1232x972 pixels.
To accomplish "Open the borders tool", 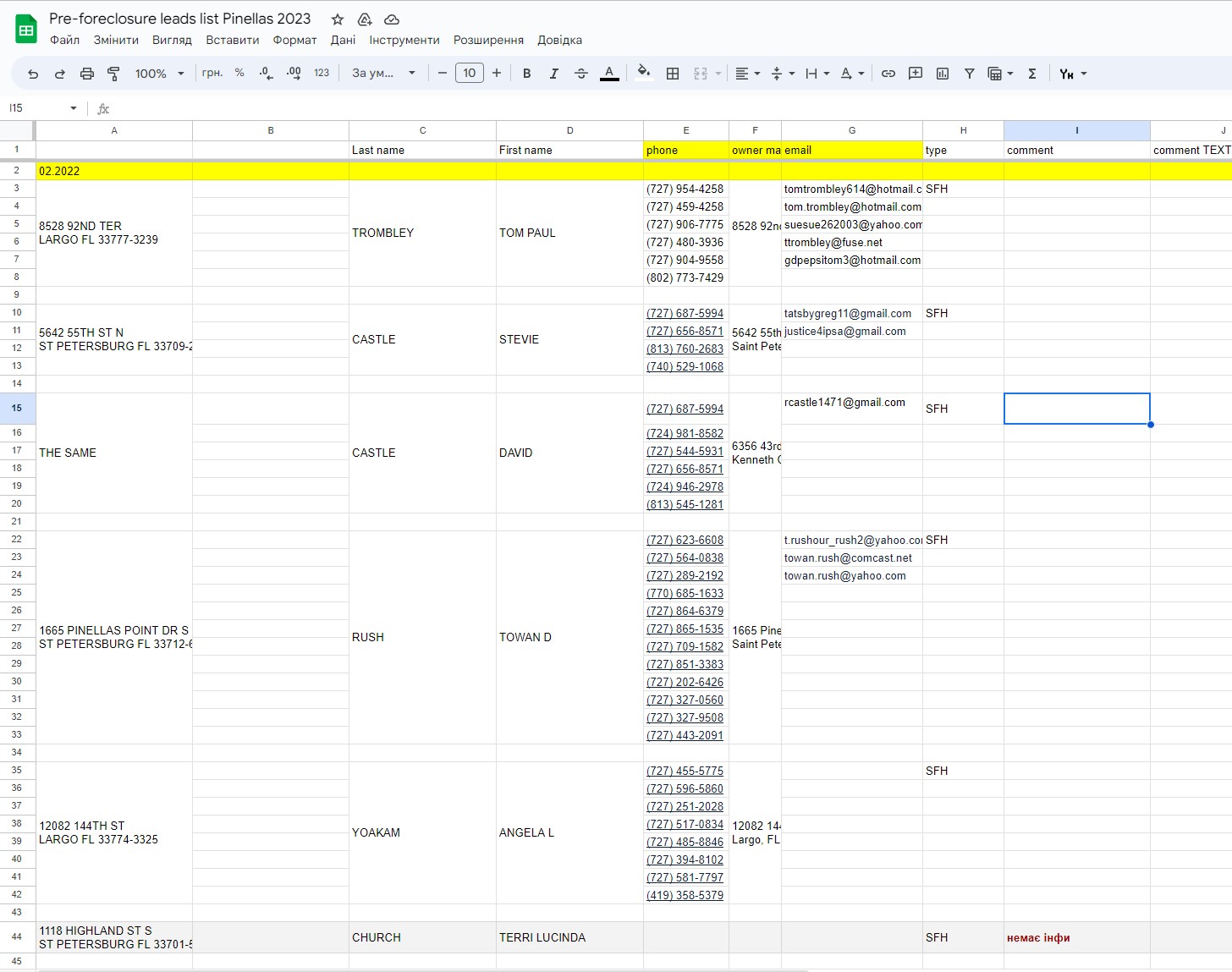I will click(x=673, y=74).
